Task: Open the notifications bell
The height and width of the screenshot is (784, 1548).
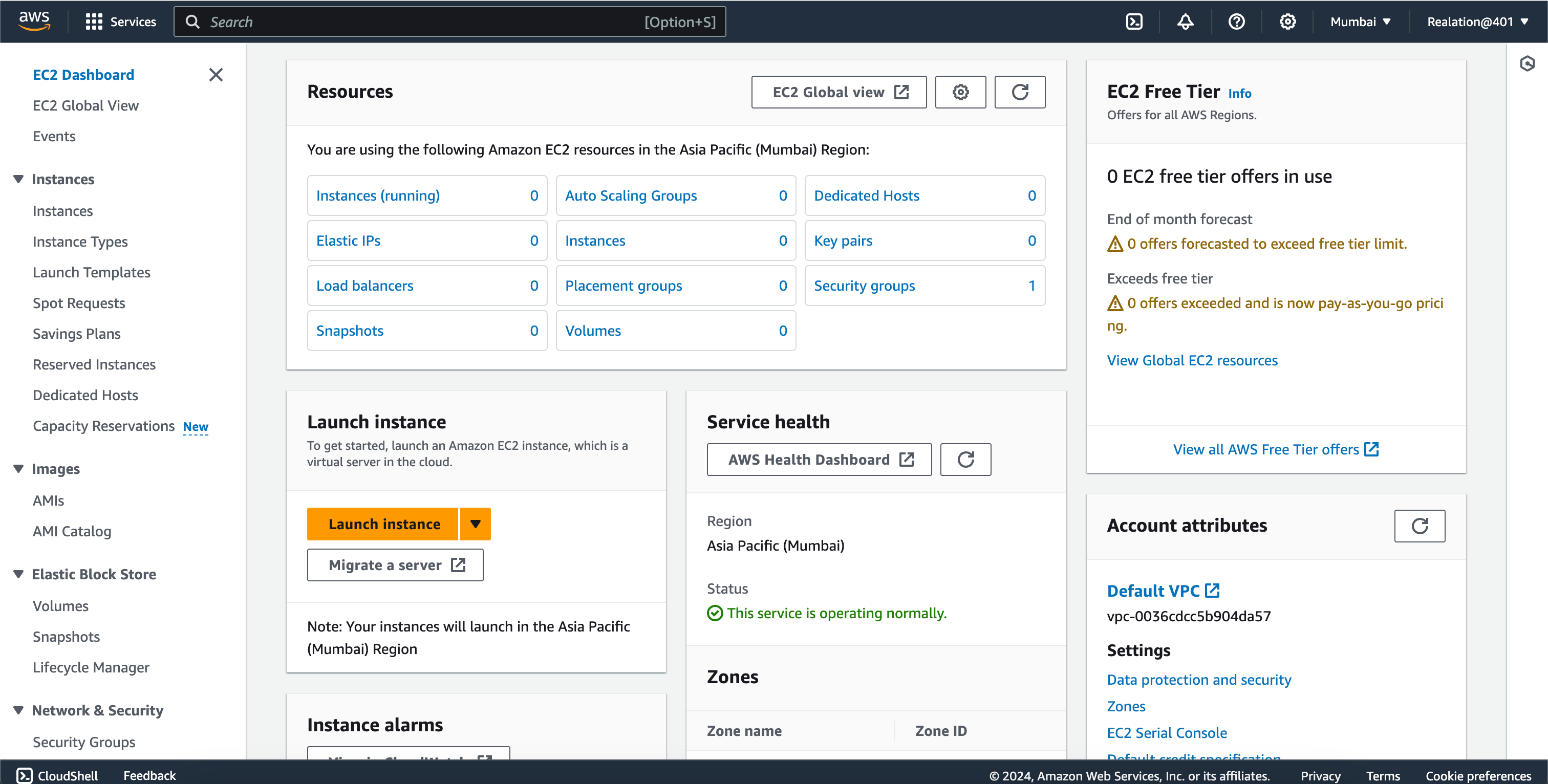Action: (x=1185, y=21)
